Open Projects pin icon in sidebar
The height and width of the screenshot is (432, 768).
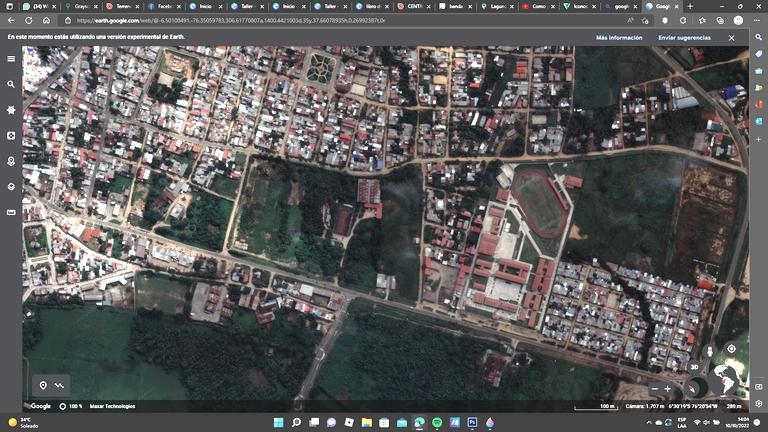coord(11,161)
